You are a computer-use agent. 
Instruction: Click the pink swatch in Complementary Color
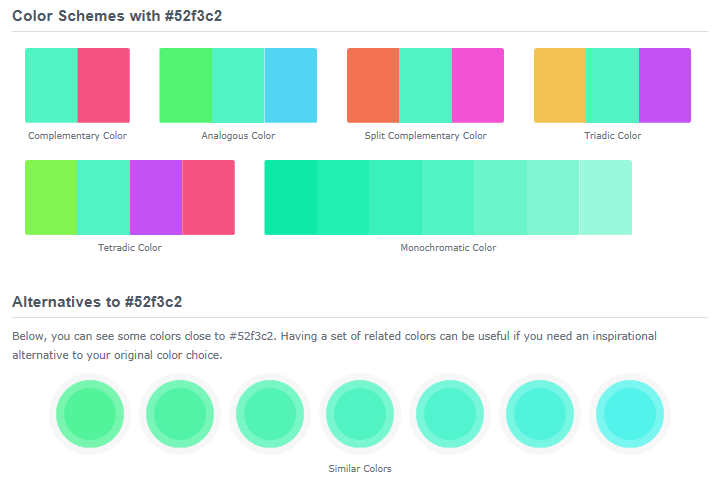(104, 85)
